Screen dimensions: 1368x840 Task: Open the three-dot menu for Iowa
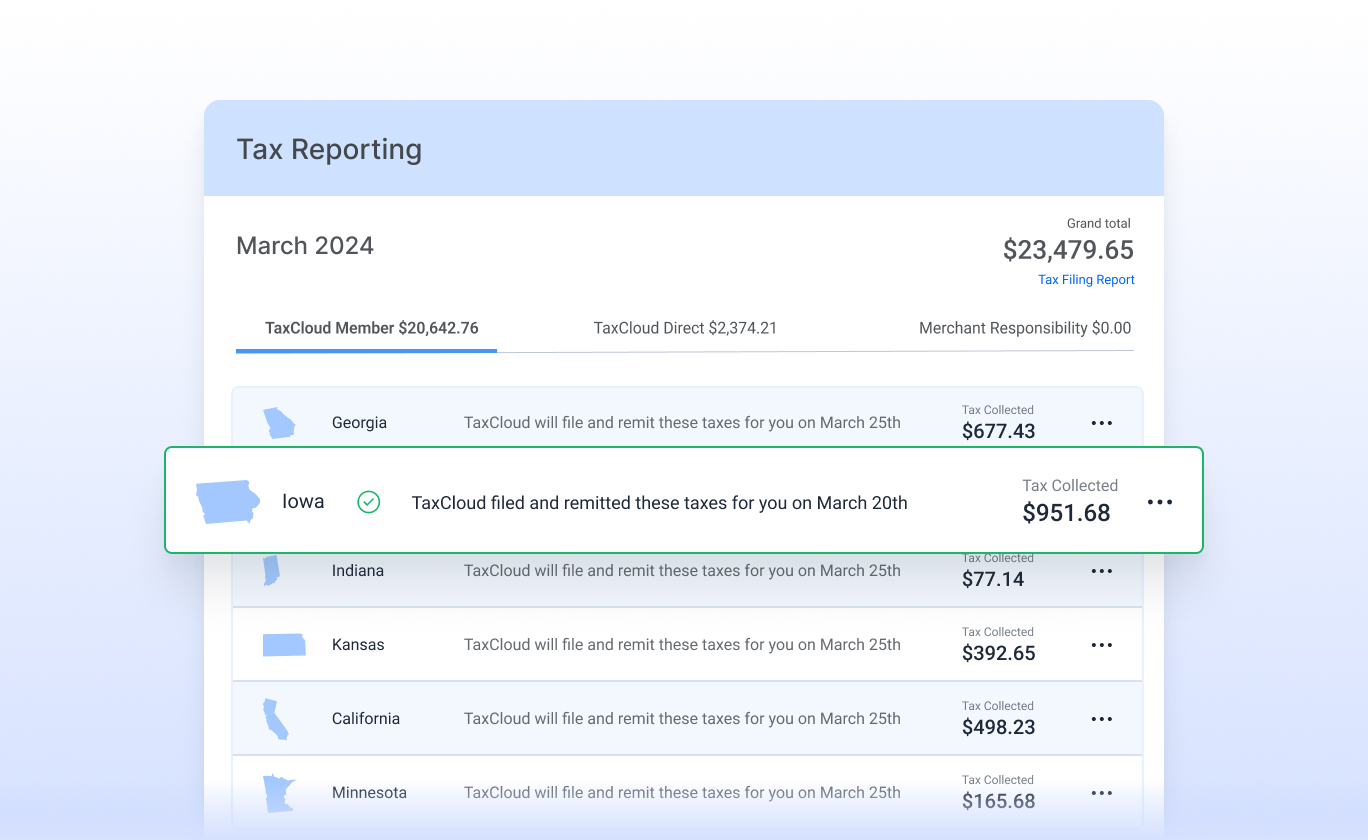pos(1160,502)
